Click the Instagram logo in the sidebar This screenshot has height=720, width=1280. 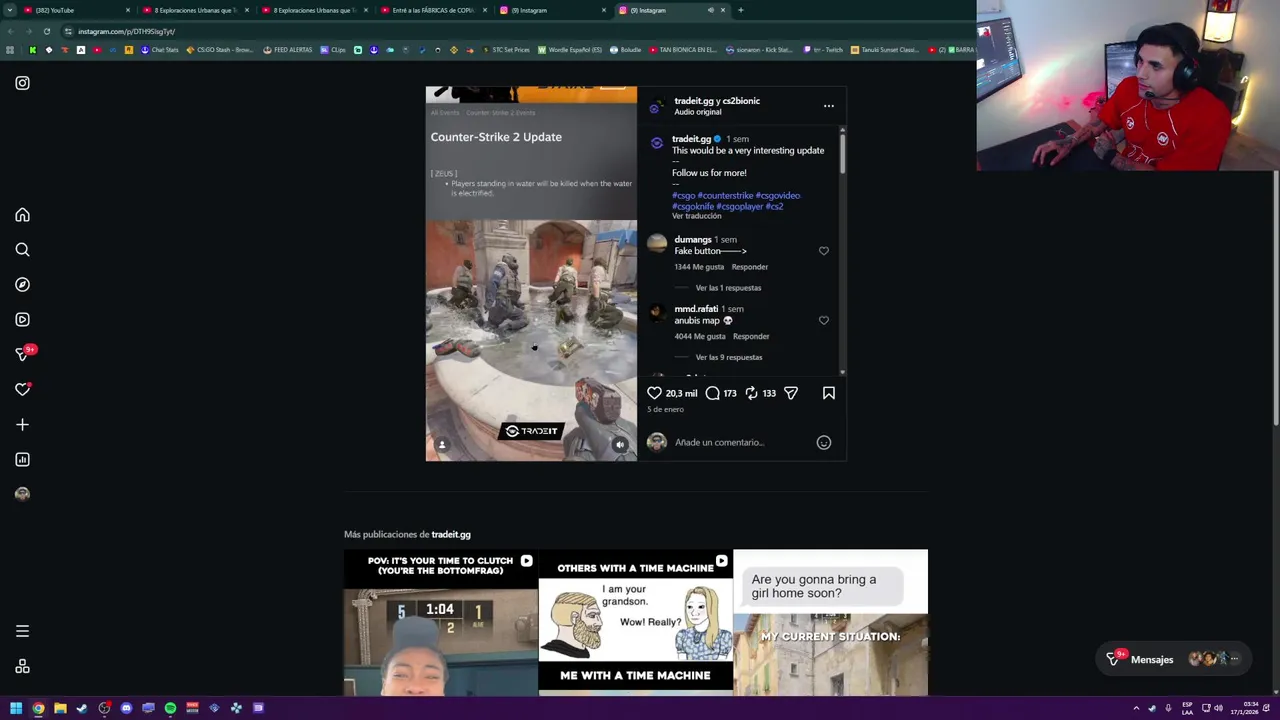click(x=22, y=83)
